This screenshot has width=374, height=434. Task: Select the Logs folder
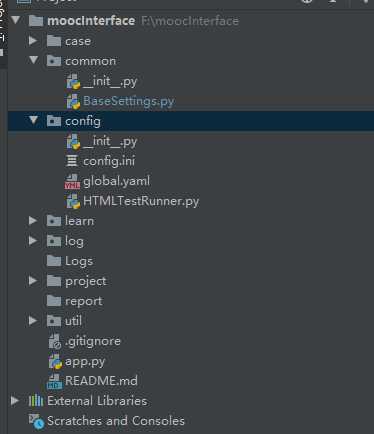tap(70, 261)
